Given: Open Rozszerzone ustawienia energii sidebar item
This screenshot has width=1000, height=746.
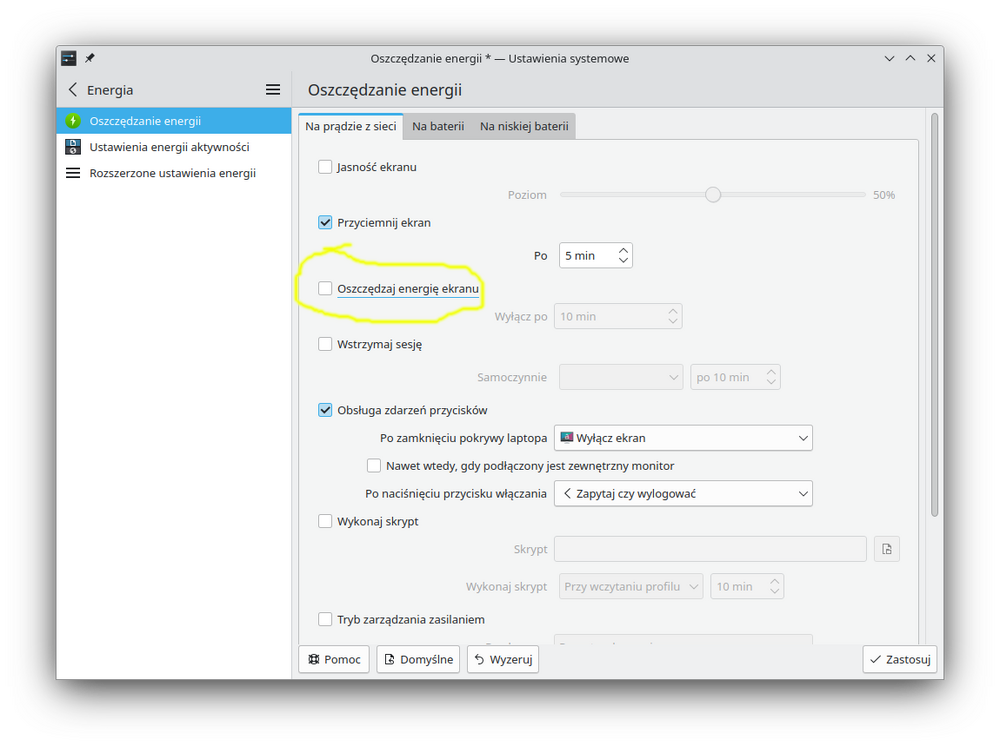Looking at the screenshot, I should click(172, 173).
